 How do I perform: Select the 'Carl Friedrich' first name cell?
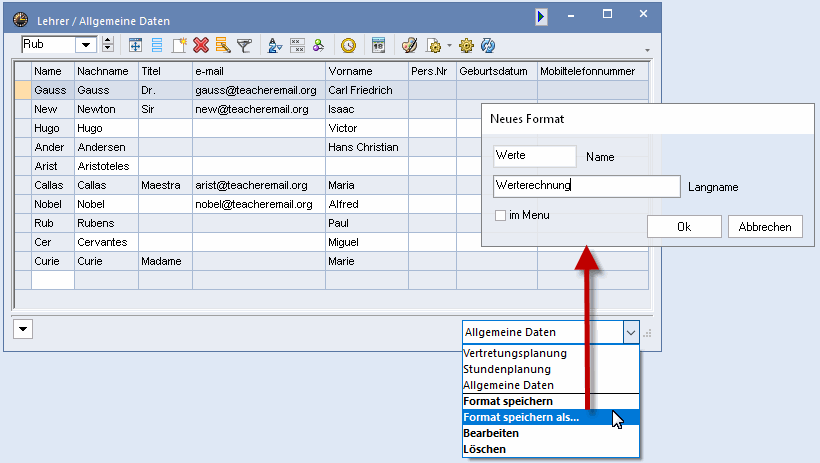coord(367,90)
